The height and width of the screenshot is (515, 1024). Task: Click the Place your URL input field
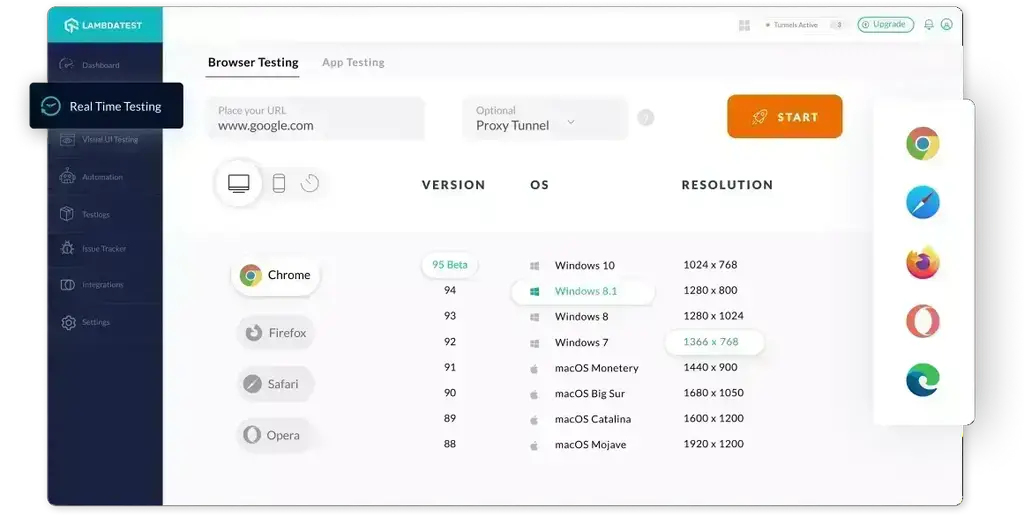pyautogui.click(x=315, y=119)
